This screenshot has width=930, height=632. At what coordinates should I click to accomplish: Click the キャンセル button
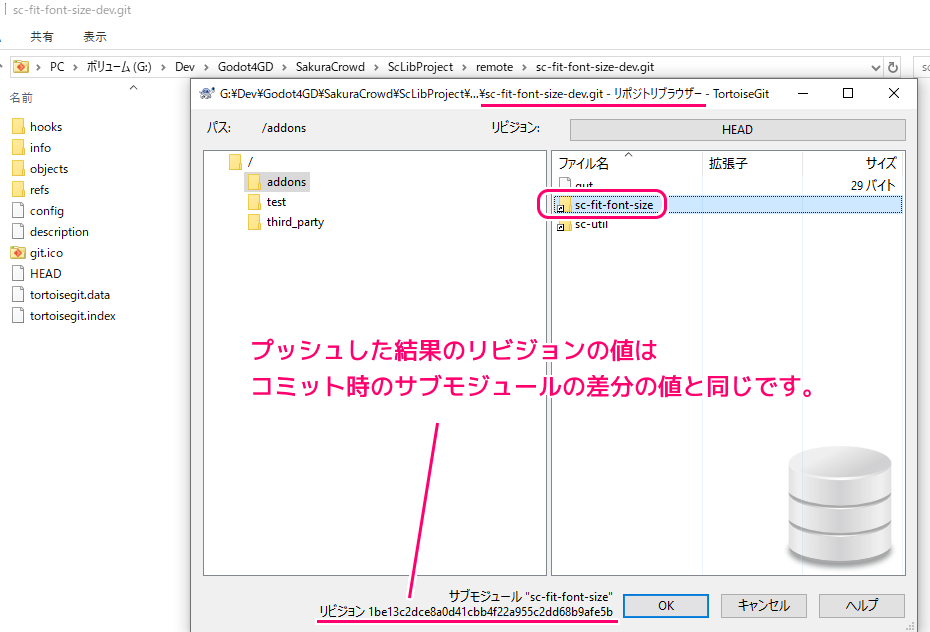[763, 605]
